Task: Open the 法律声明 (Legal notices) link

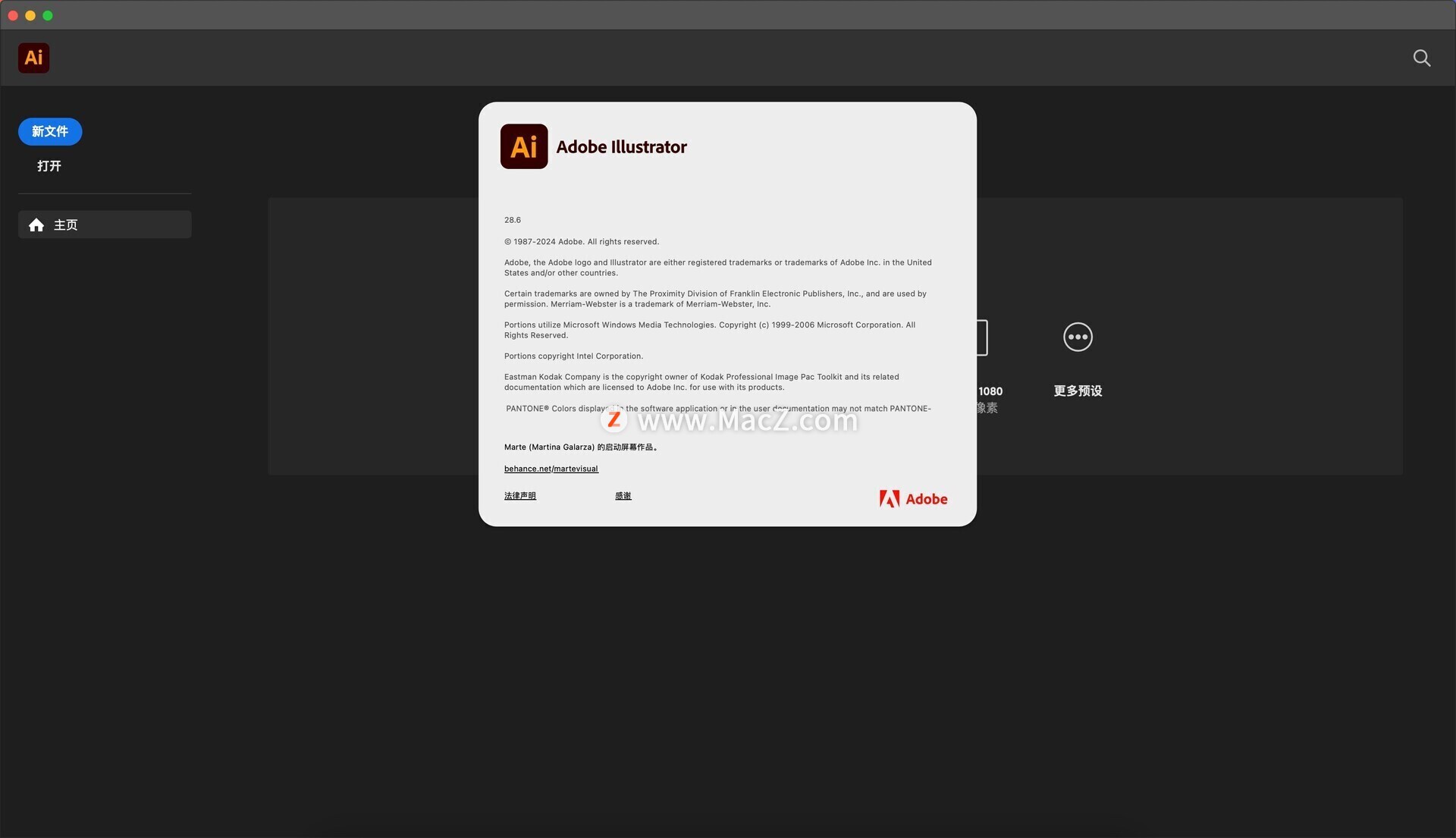Action: coord(520,496)
